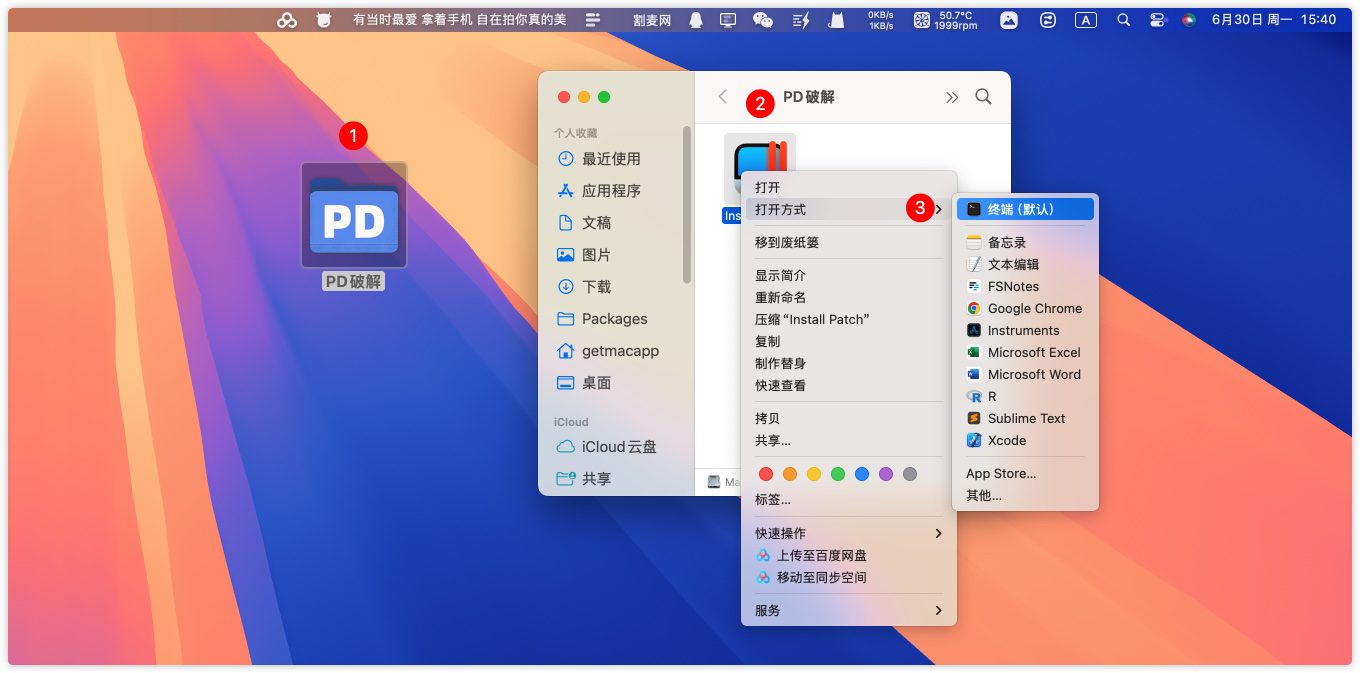The image size is (1360, 673).
Task: Click WeChat icon in menu bar
Action: point(762,20)
